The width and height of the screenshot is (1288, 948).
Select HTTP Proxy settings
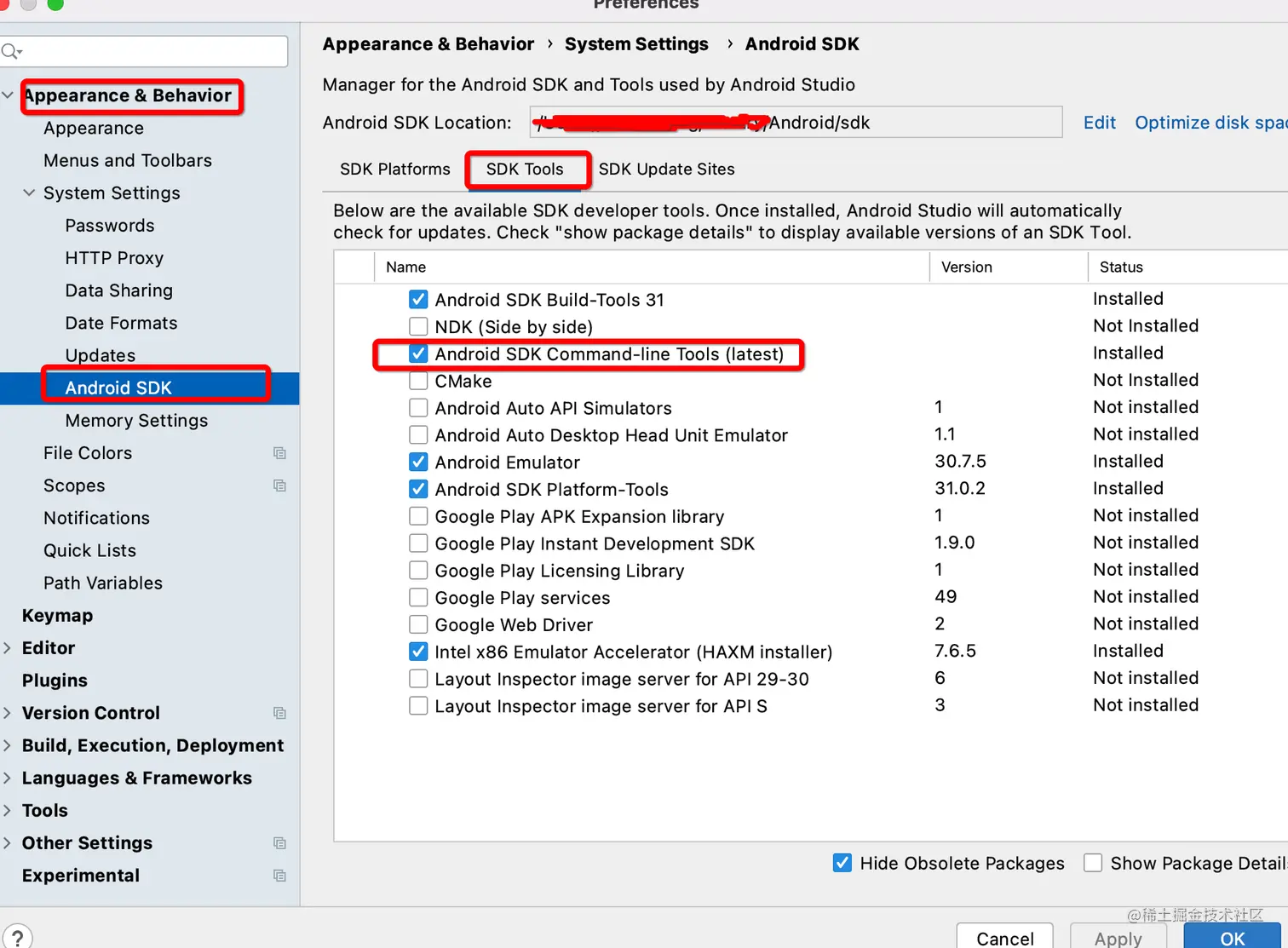(x=114, y=258)
